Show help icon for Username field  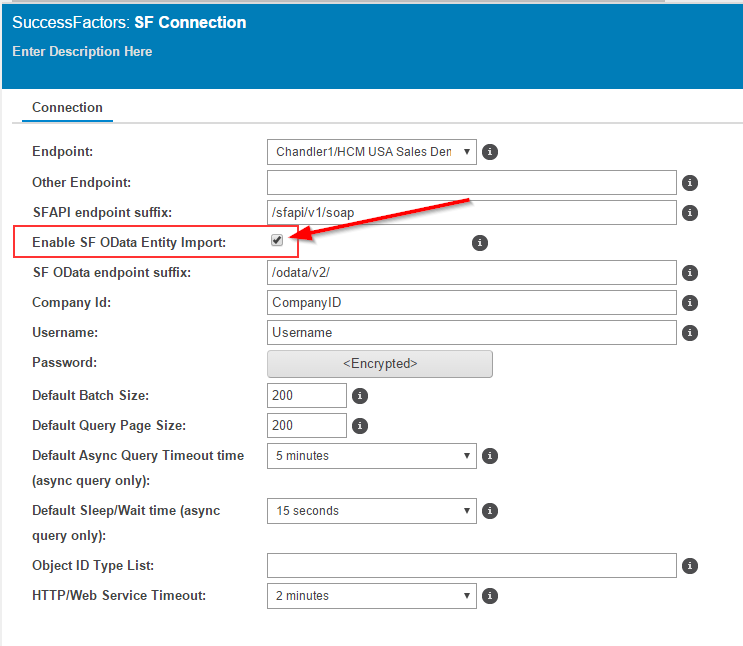point(689,333)
